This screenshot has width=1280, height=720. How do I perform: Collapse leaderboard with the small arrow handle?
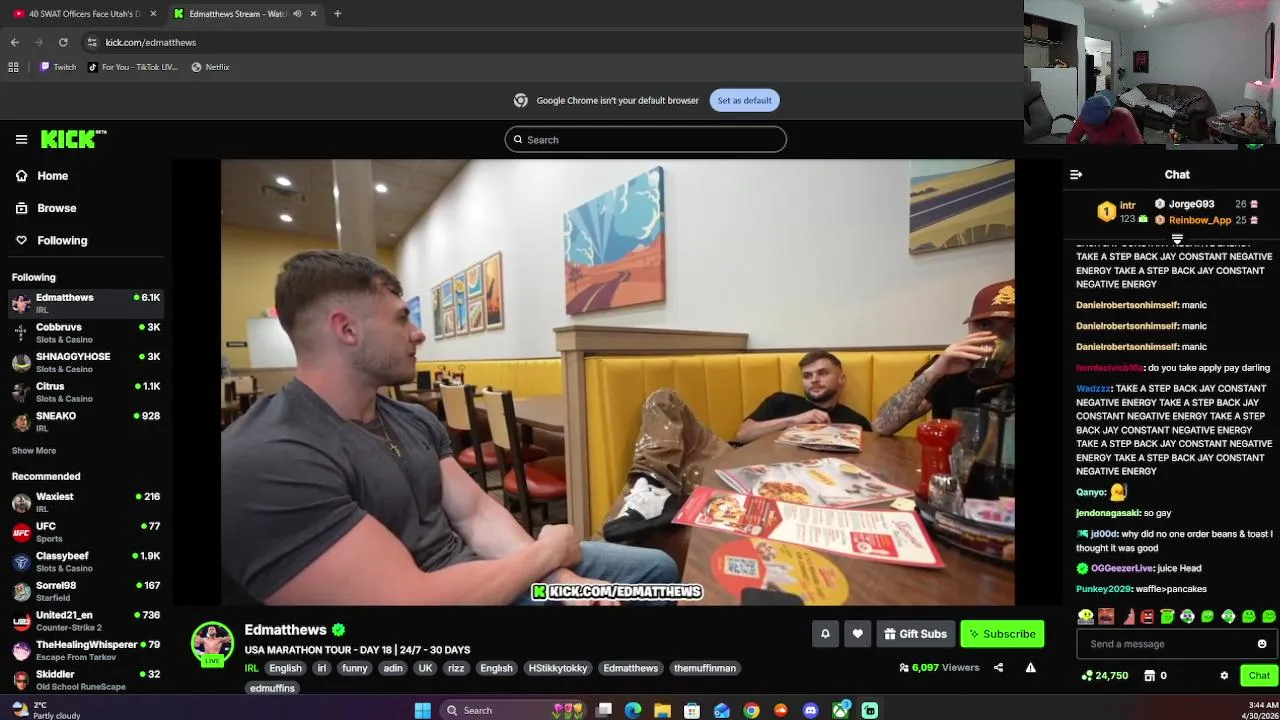pos(1177,239)
